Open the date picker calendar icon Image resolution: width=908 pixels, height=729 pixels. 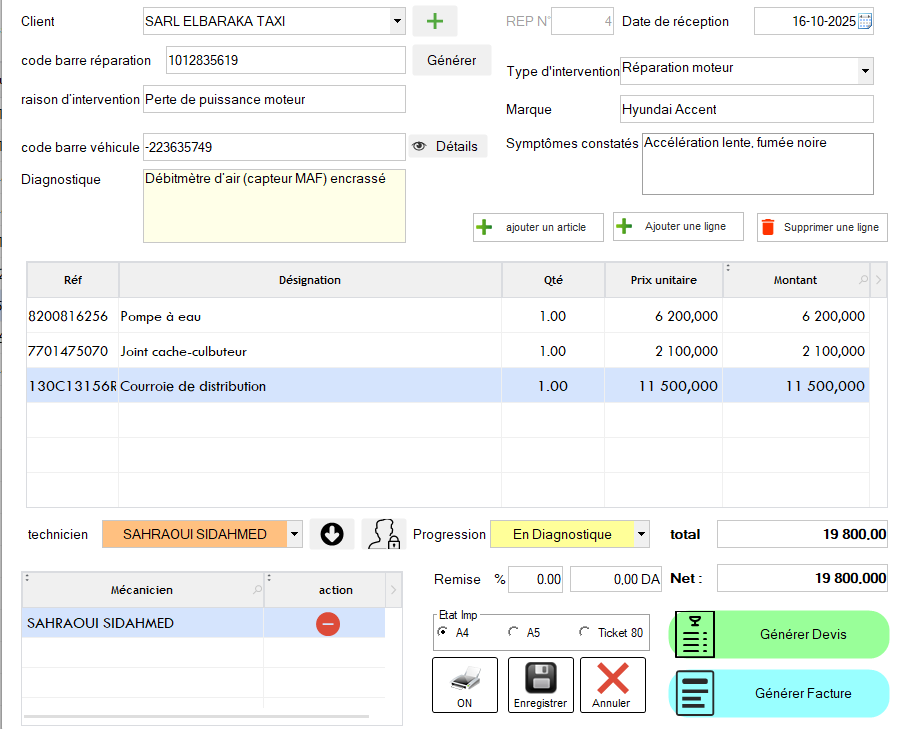click(x=865, y=21)
